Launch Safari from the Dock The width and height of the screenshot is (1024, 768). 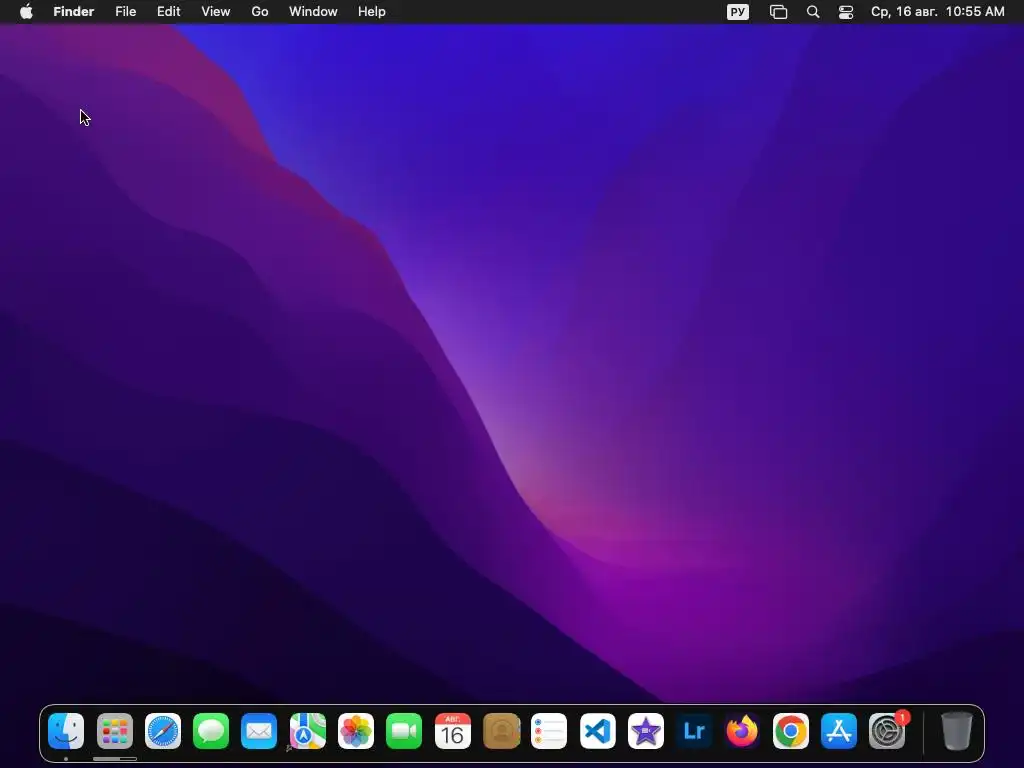pos(163,731)
